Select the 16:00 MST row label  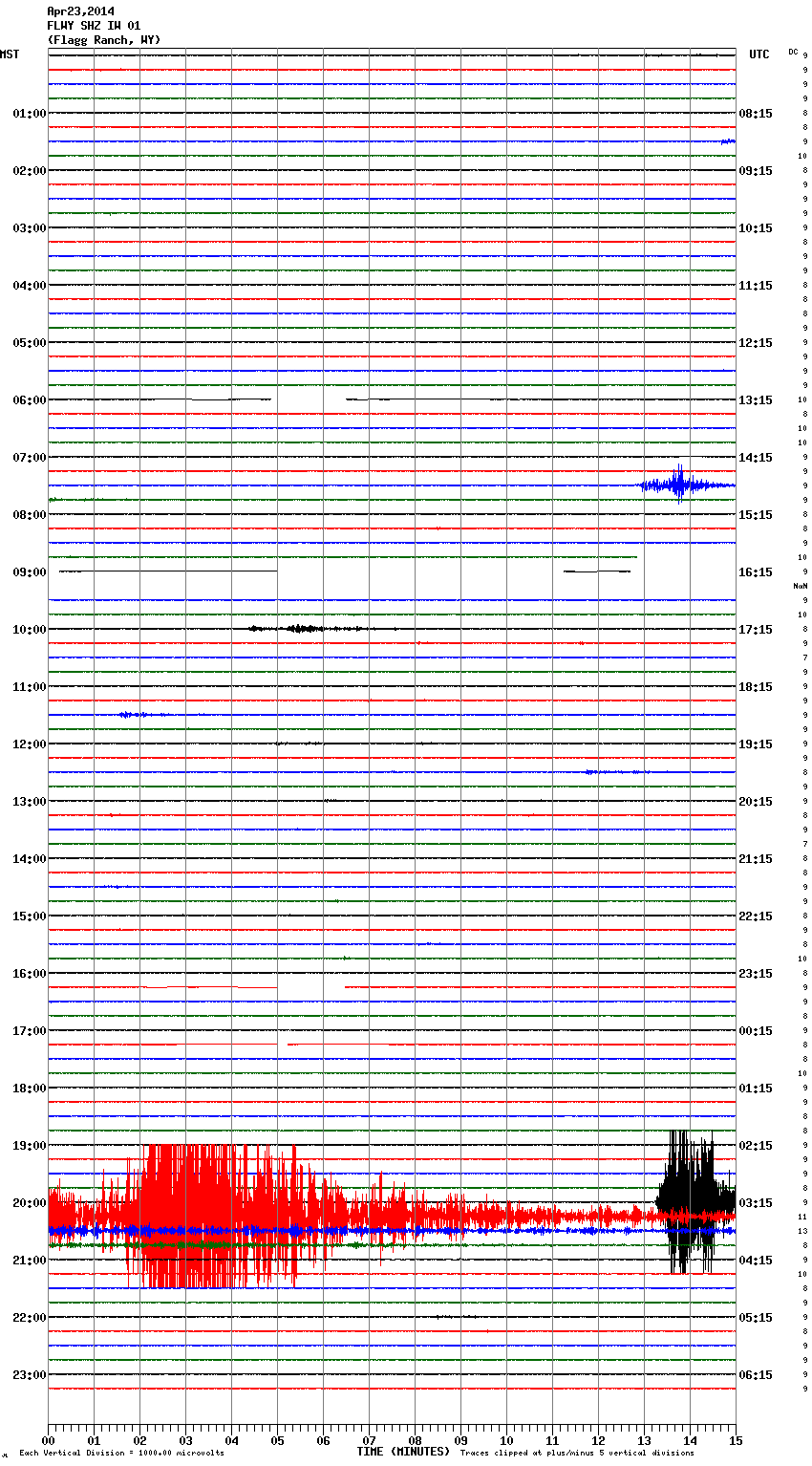coord(29,974)
